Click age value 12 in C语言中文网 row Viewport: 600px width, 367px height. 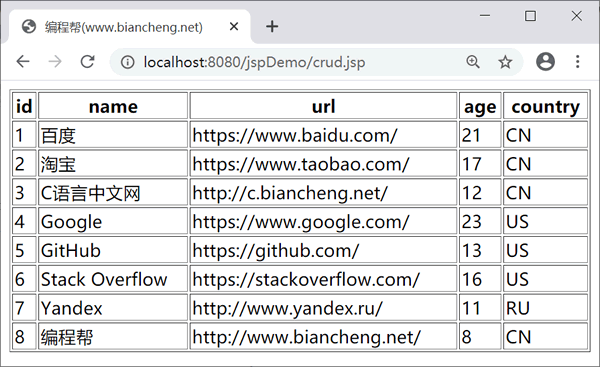[480, 192]
